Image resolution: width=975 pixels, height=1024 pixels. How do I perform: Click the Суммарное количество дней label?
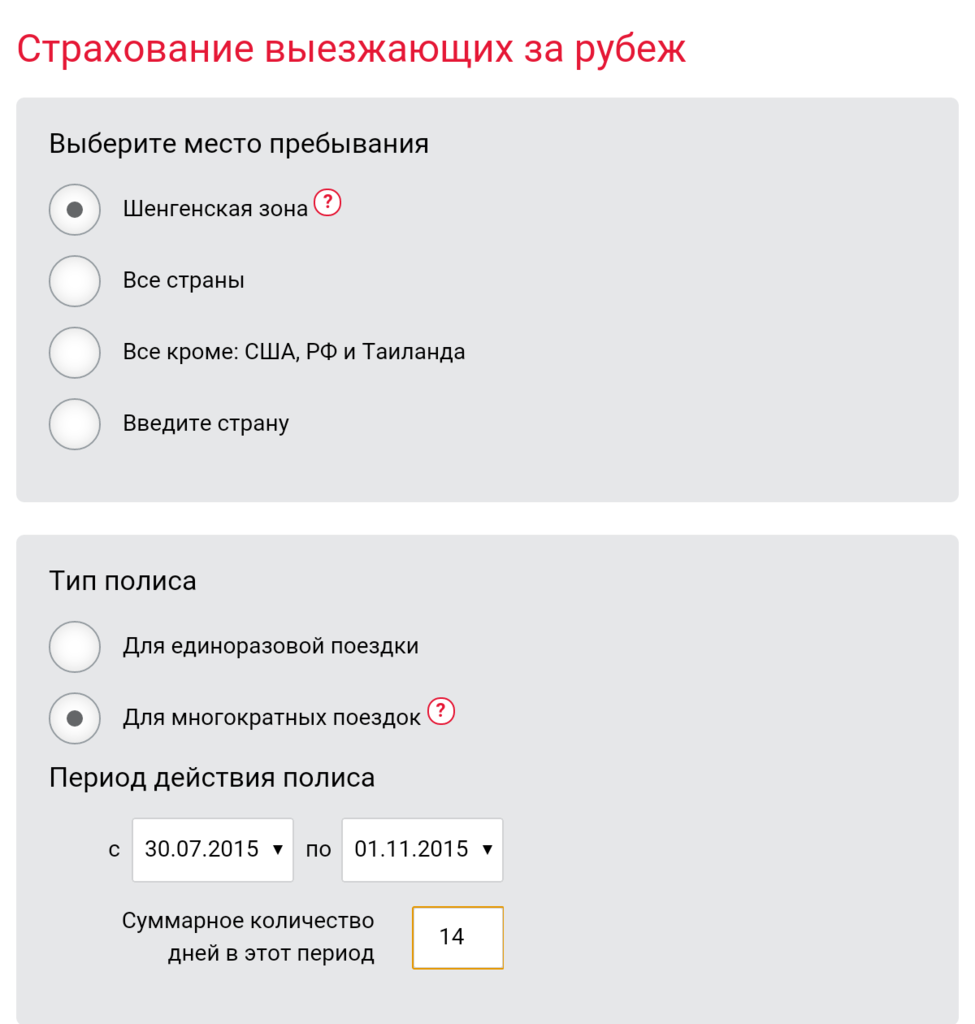coord(248,937)
